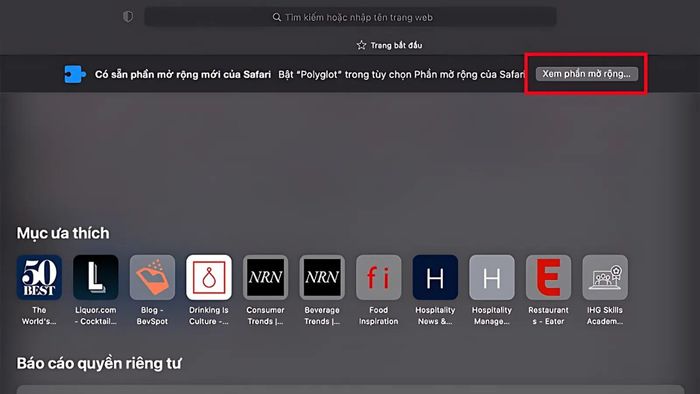Image resolution: width=700 pixels, height=394 pixels.
Task: Open the Hospitality News favorite
Action: [435, 277]
